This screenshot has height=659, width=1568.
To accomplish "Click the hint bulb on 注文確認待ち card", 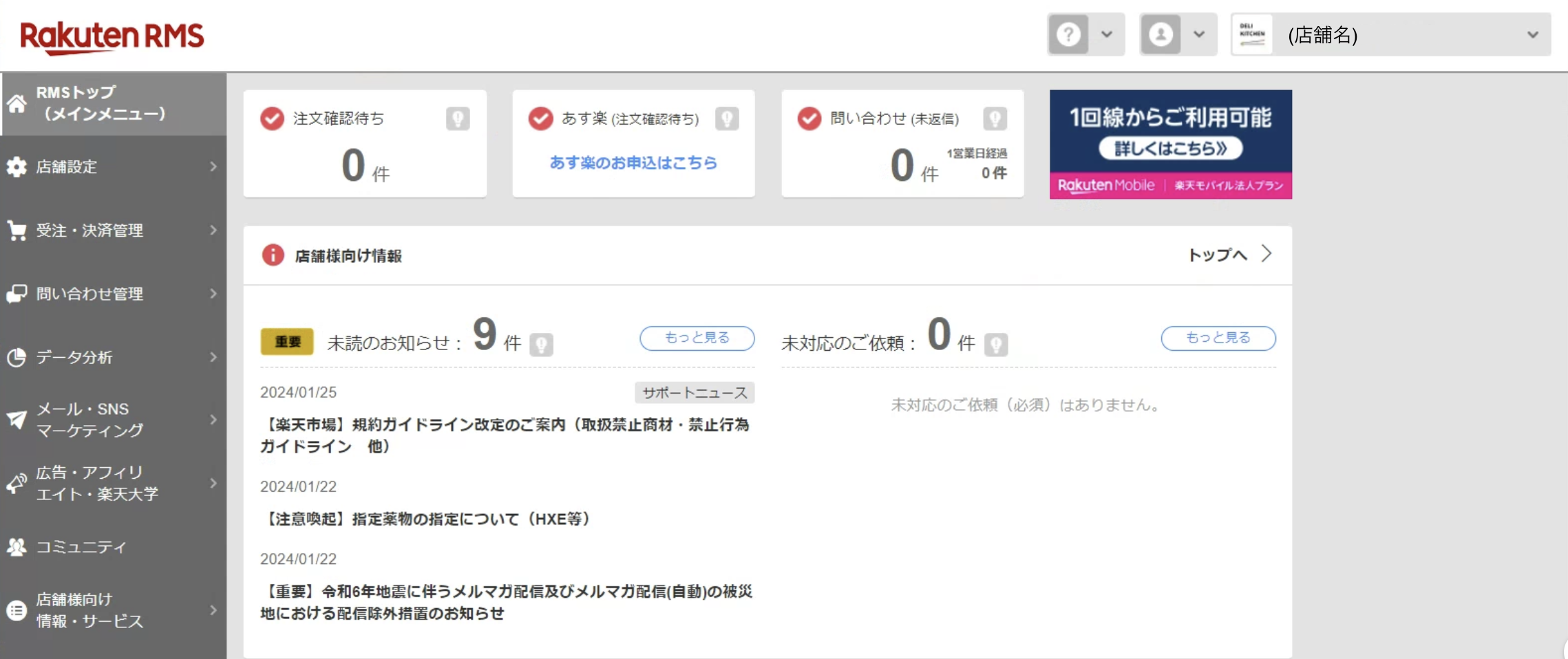I will click(x=458, y=118).
